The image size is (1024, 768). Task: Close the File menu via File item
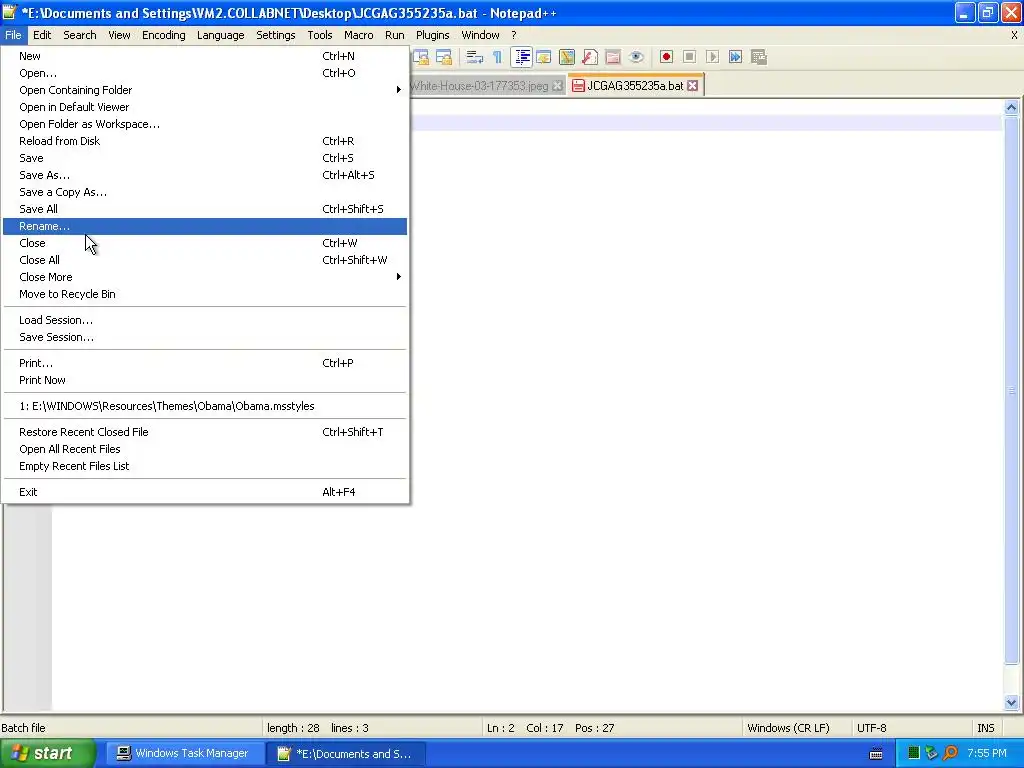pos(13,35)
